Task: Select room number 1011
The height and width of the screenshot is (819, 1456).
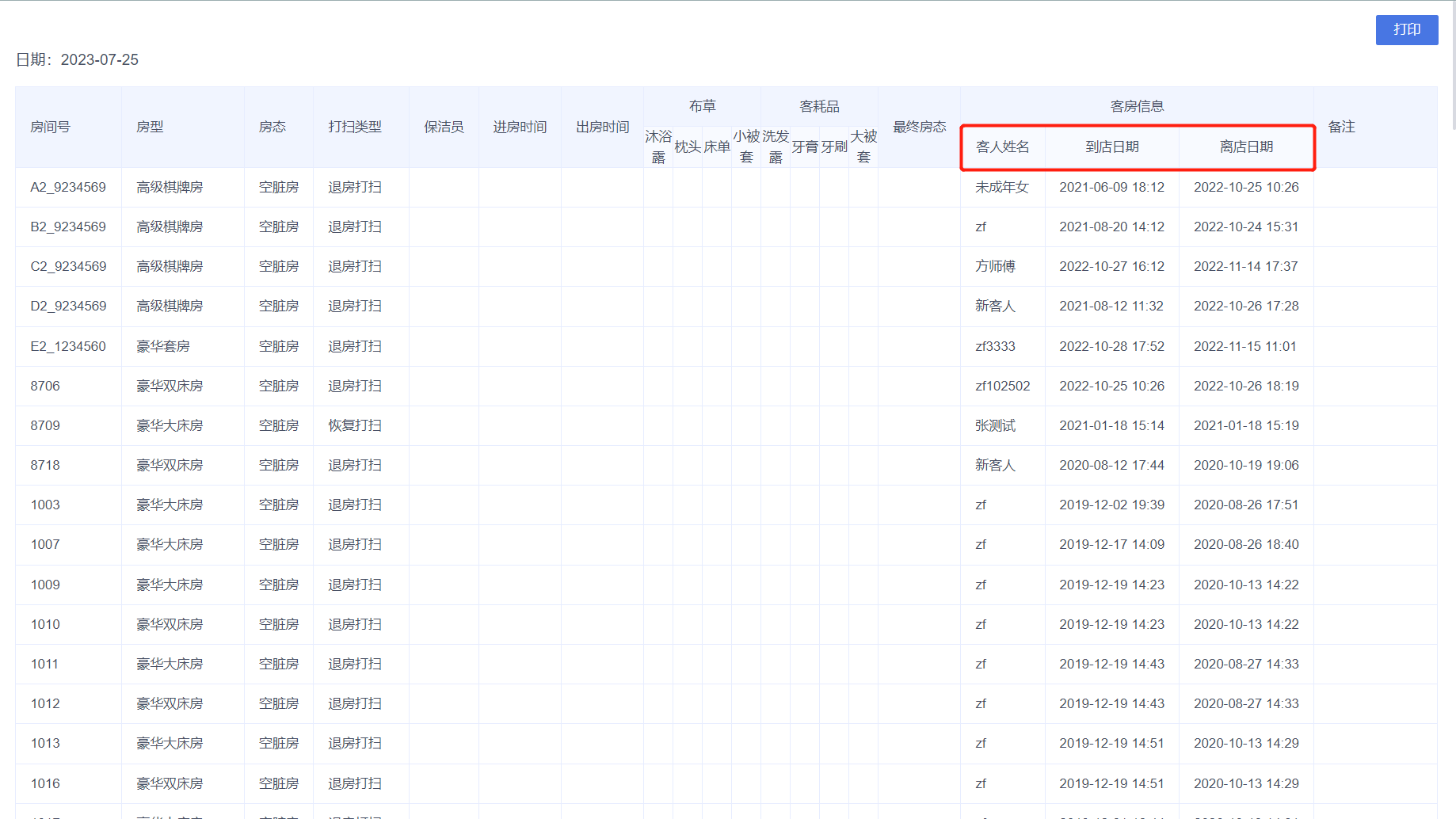Action: pos(45,664)
